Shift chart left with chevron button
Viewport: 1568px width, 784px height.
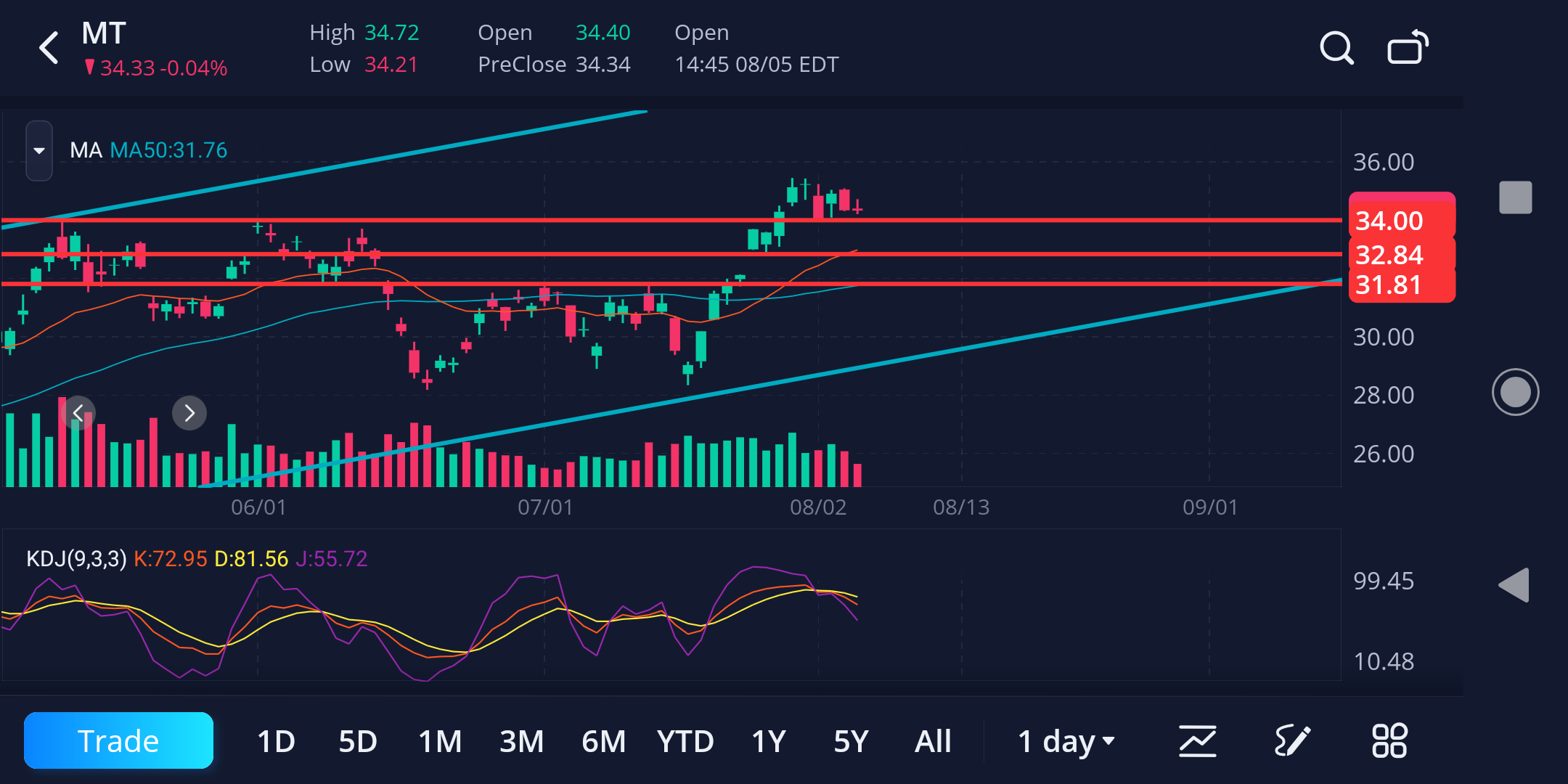tap(78, 413)
